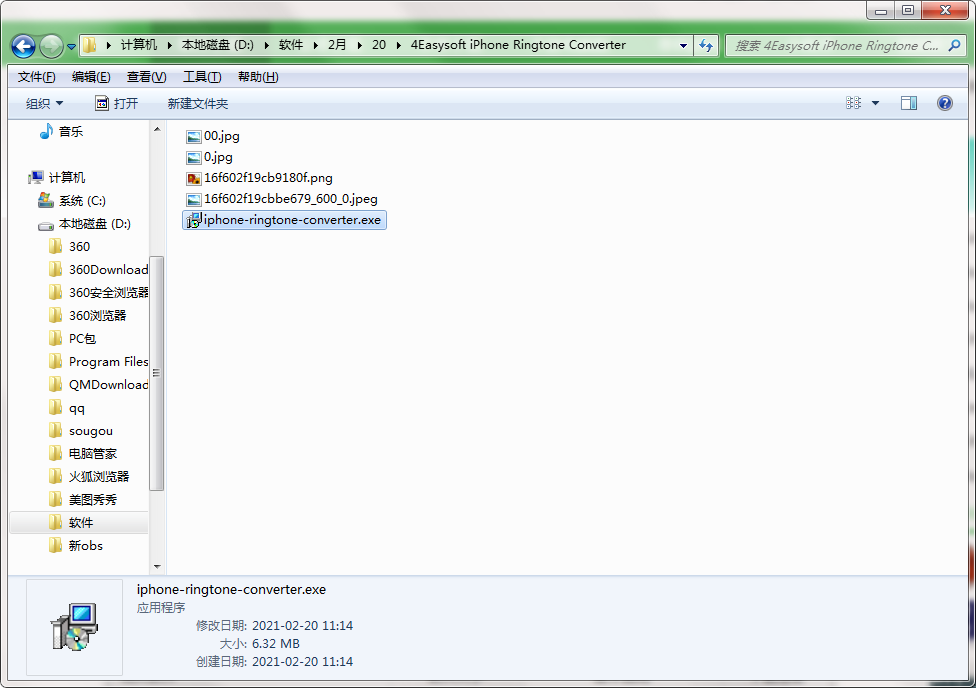Open the 编辑(E) menu
Image resolution: width=976 pixels, height=688 pixels.
tap(91, 77)
